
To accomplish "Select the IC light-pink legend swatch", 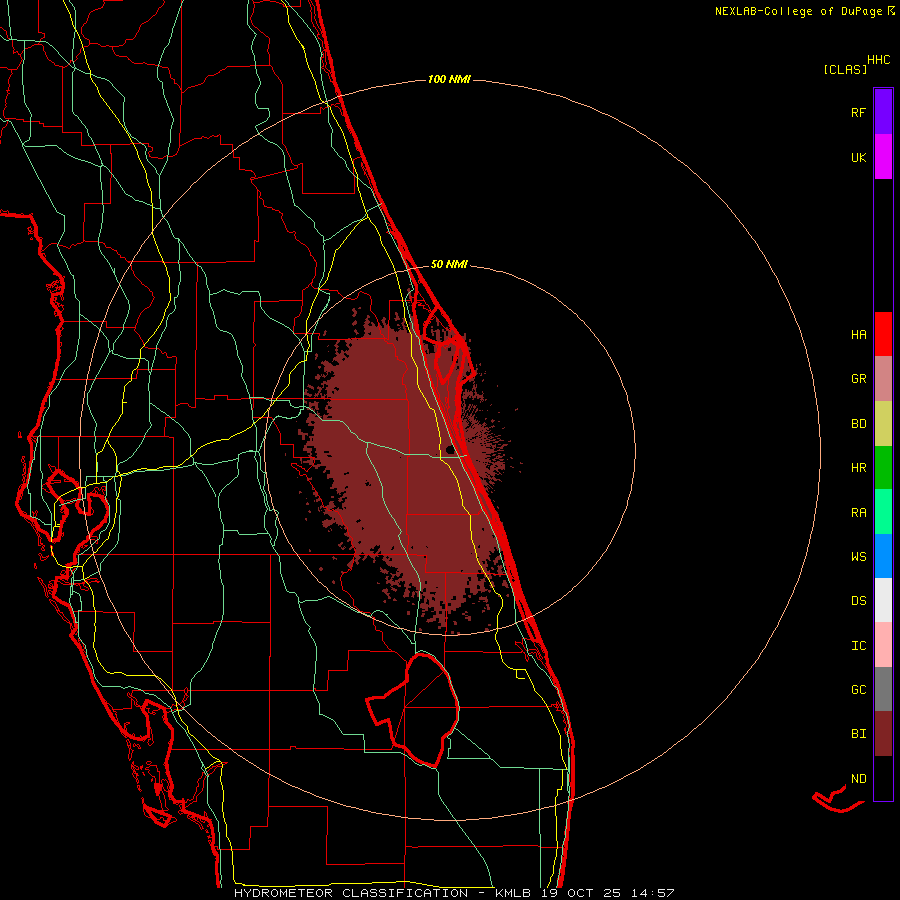I will coord(883,645).
